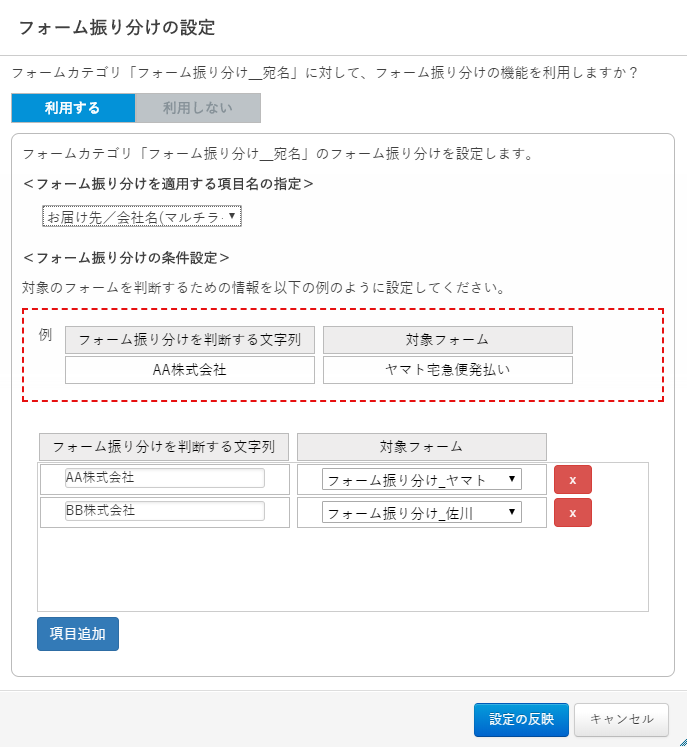
Task: Click empty area below the BB株式会社 row
Action: pyautogui.click(x=343, y=569)
